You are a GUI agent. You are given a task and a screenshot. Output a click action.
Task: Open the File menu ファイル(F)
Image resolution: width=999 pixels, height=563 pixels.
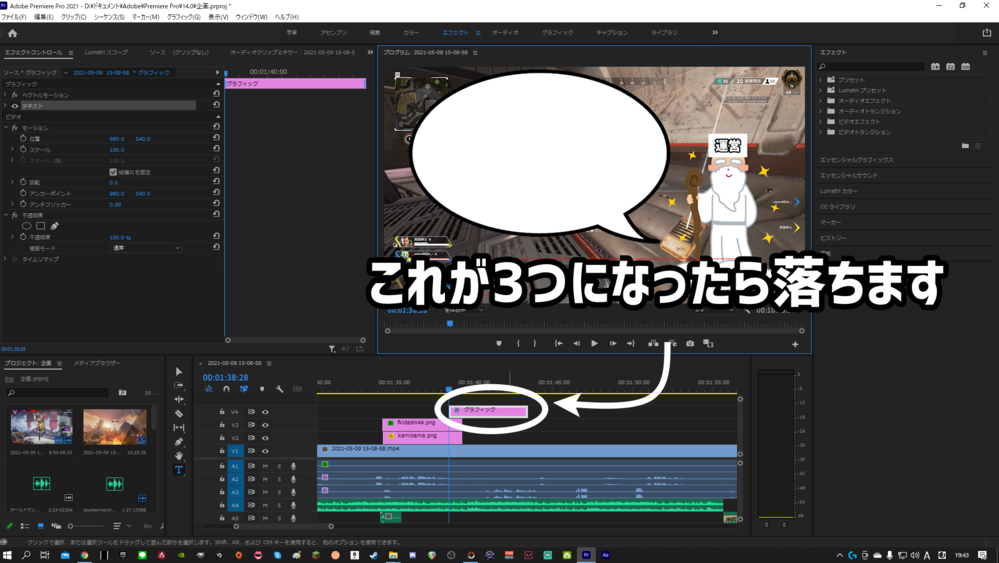pos(14,17)
